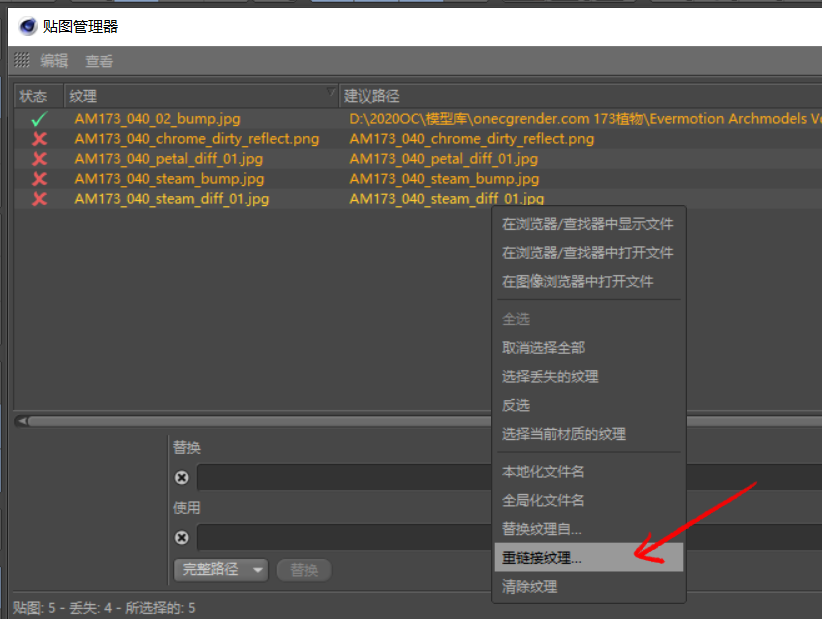
Task: Choose 选择丢失的纹理 in context menu
Action: pos(589,377)
